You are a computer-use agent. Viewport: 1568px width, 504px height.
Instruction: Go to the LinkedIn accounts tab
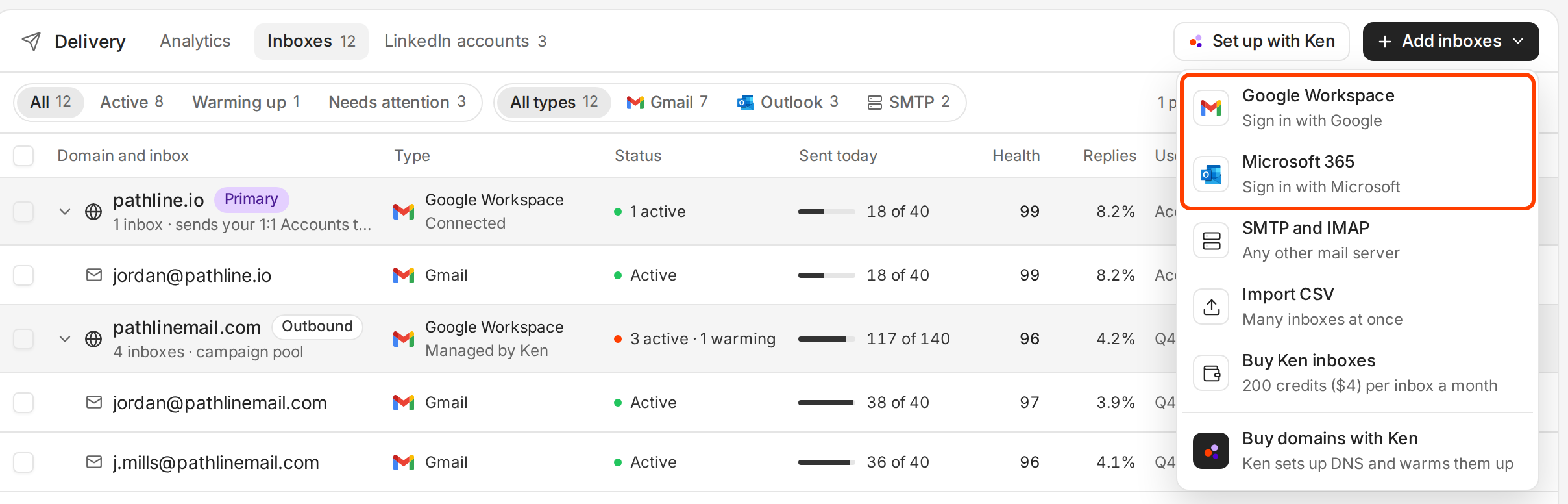pyautogui.click(x=465, y=42)
